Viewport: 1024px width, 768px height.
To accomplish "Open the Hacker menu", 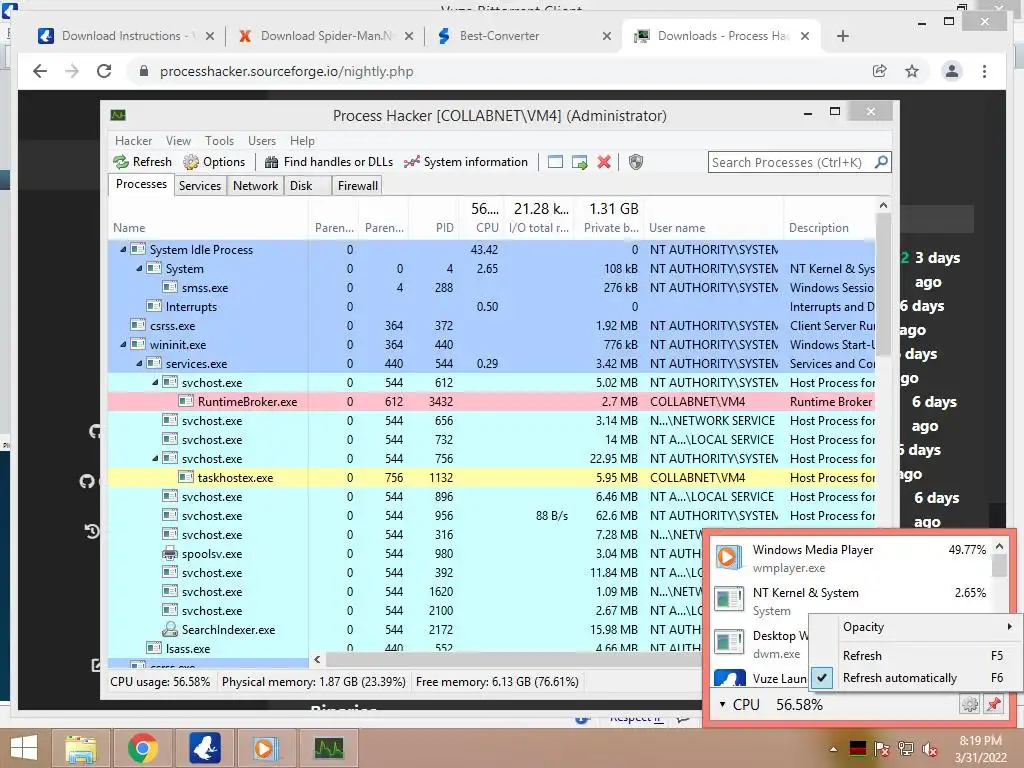I will point(133,140).
